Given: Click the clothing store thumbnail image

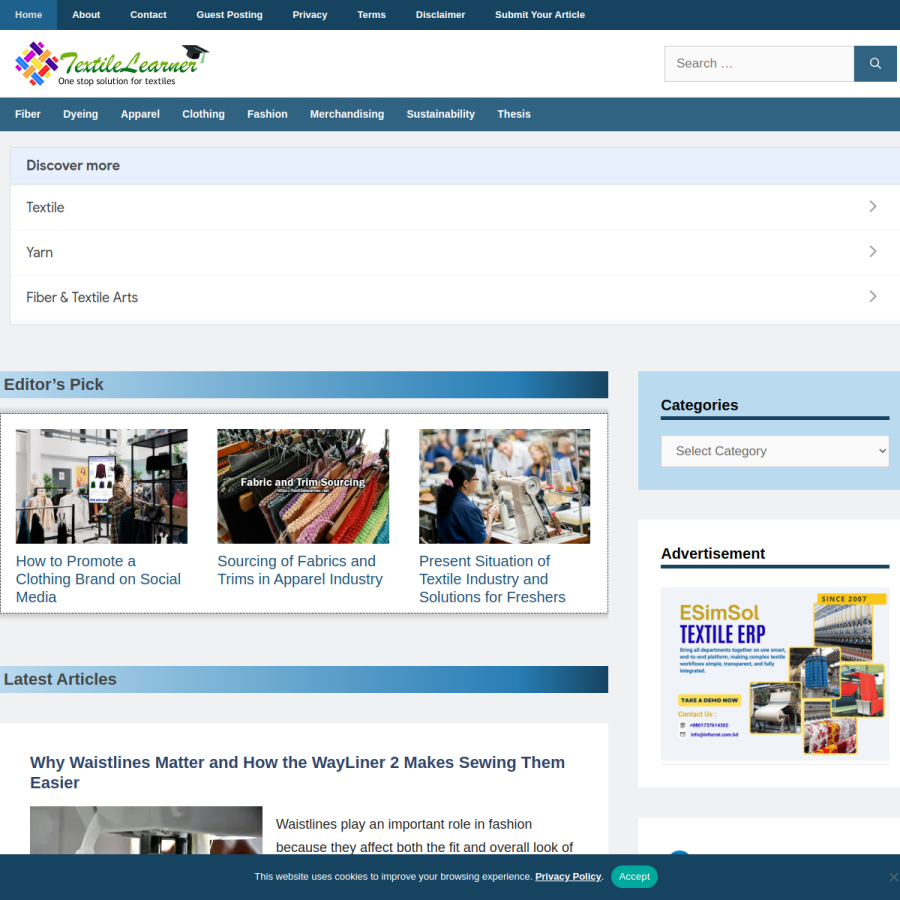Looking at the screenshot, I should click(102, 486).
